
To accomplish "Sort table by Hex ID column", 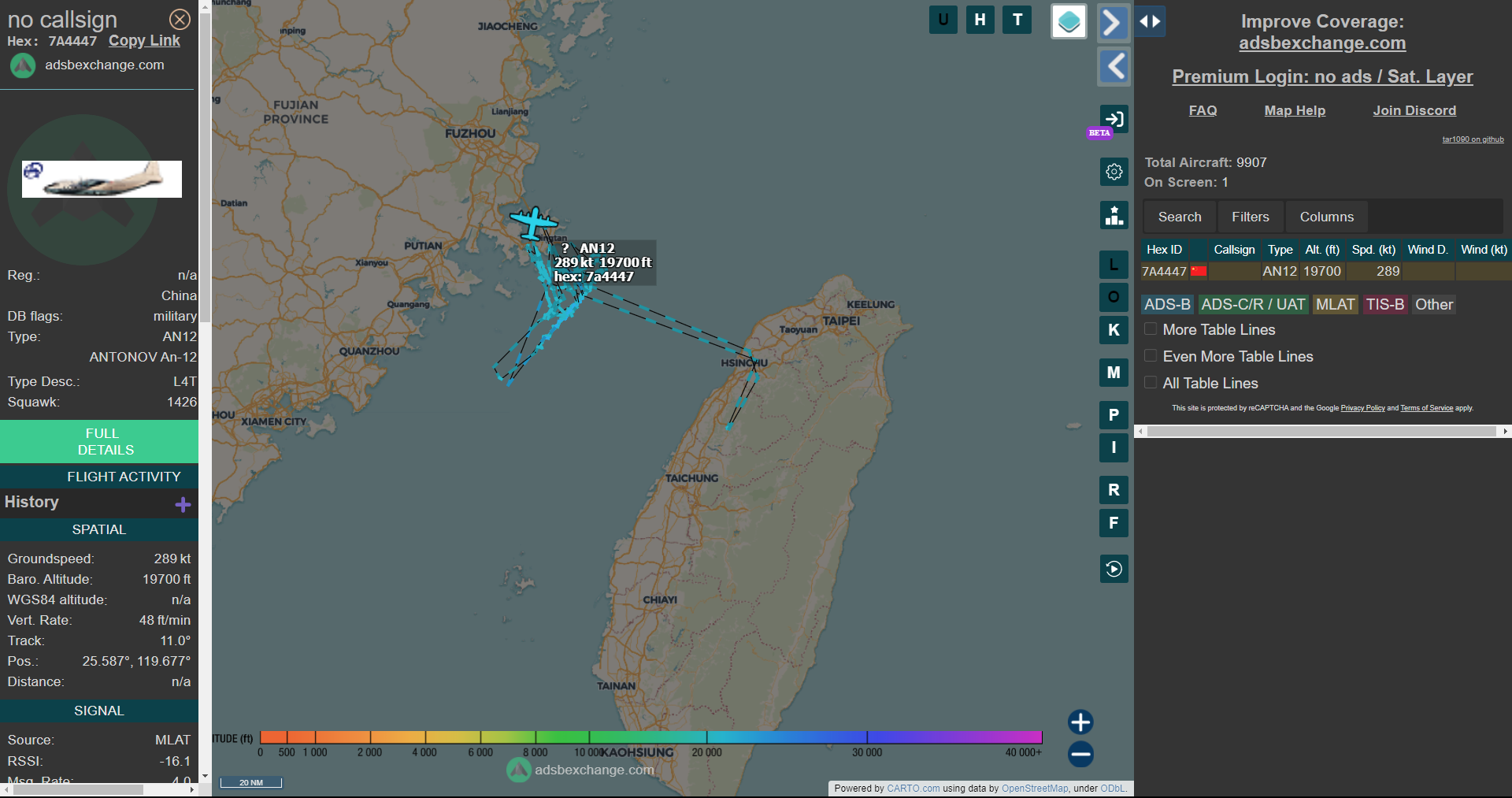I will (1164, 250).
